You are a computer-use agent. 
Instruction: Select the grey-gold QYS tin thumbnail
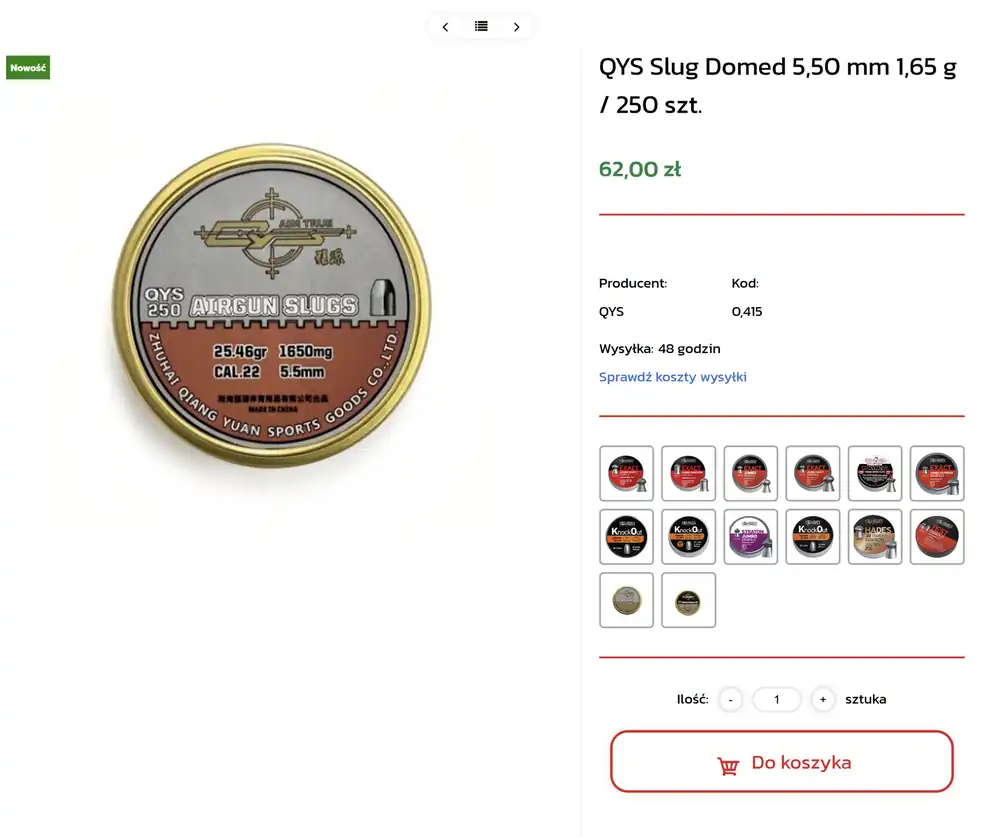pos(626,600)
